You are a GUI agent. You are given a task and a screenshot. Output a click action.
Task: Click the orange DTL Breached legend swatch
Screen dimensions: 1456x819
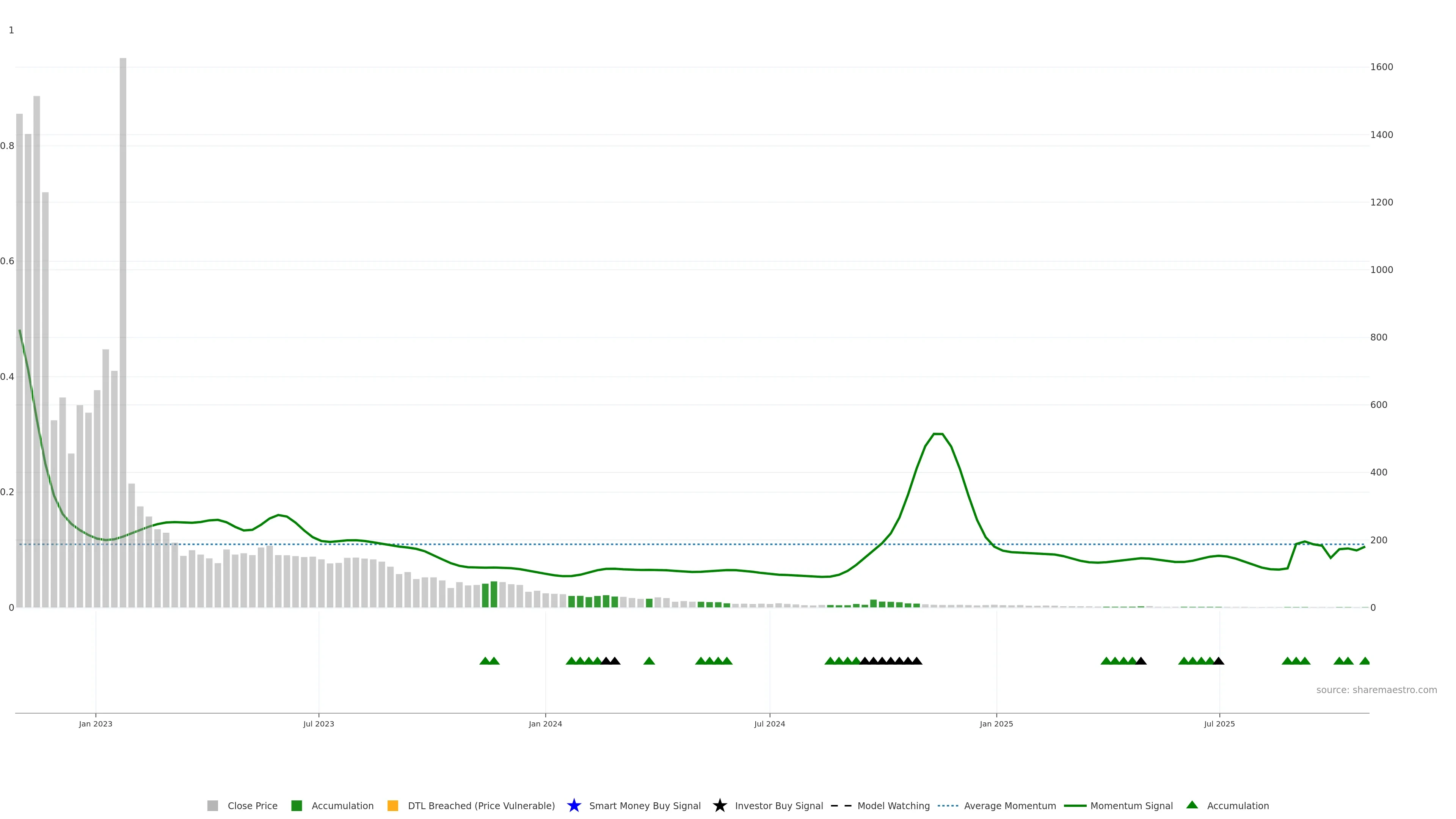[393, 805]
